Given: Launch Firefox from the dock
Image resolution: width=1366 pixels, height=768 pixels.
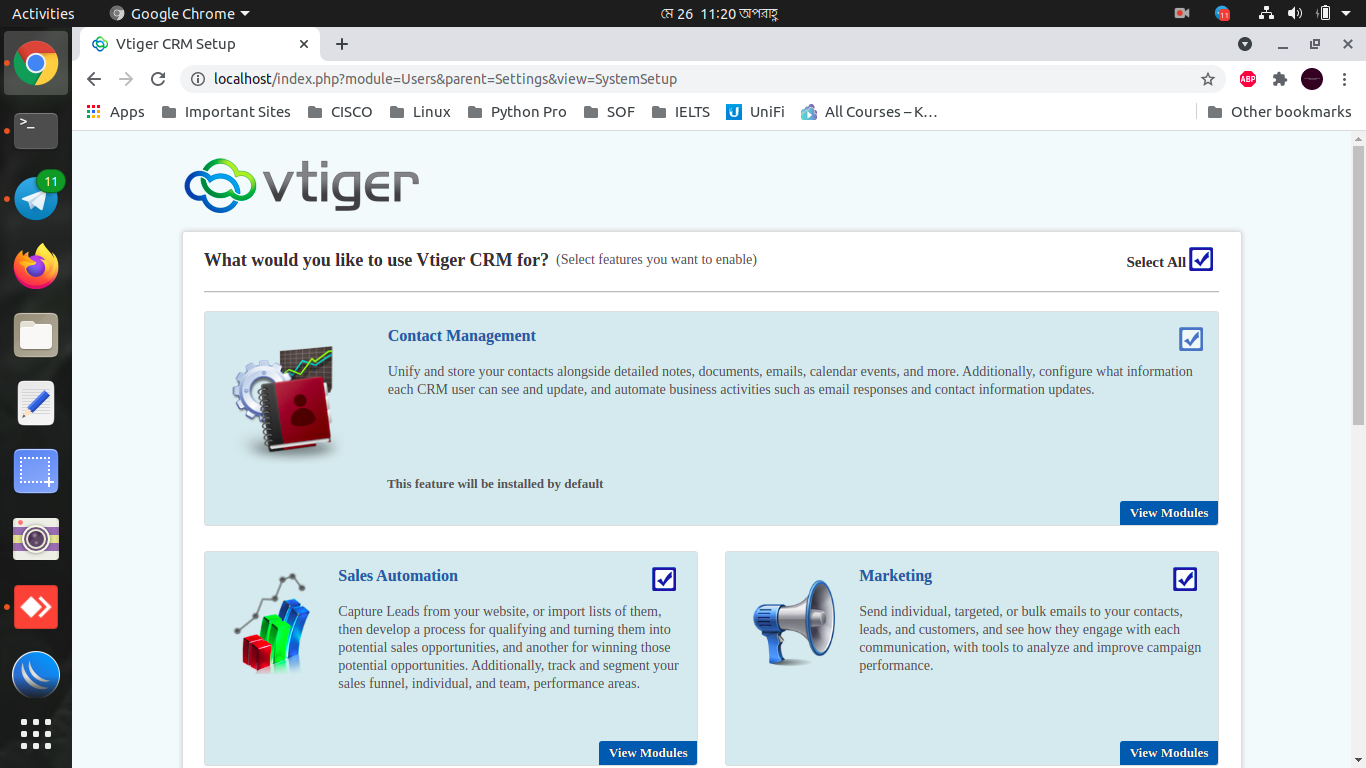Looking at the screenshot, I should tap(35, 267).
